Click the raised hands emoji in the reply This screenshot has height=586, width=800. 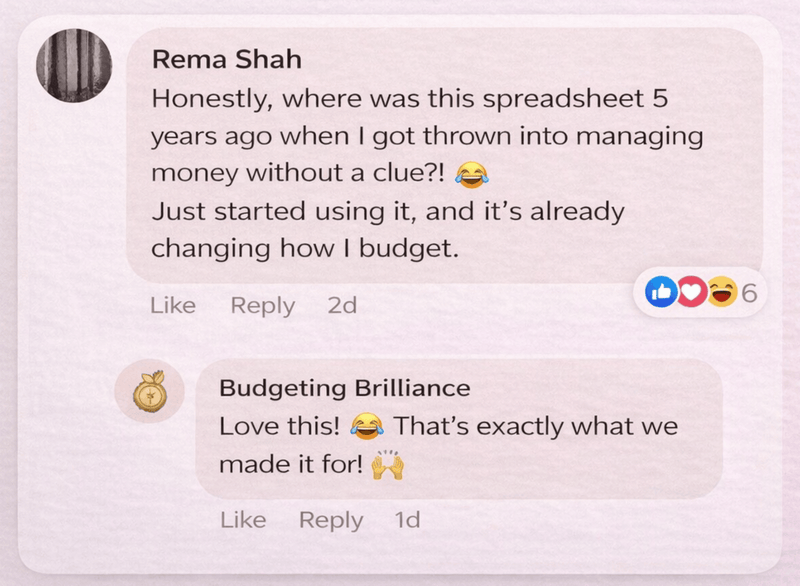(x=386, y=465)
